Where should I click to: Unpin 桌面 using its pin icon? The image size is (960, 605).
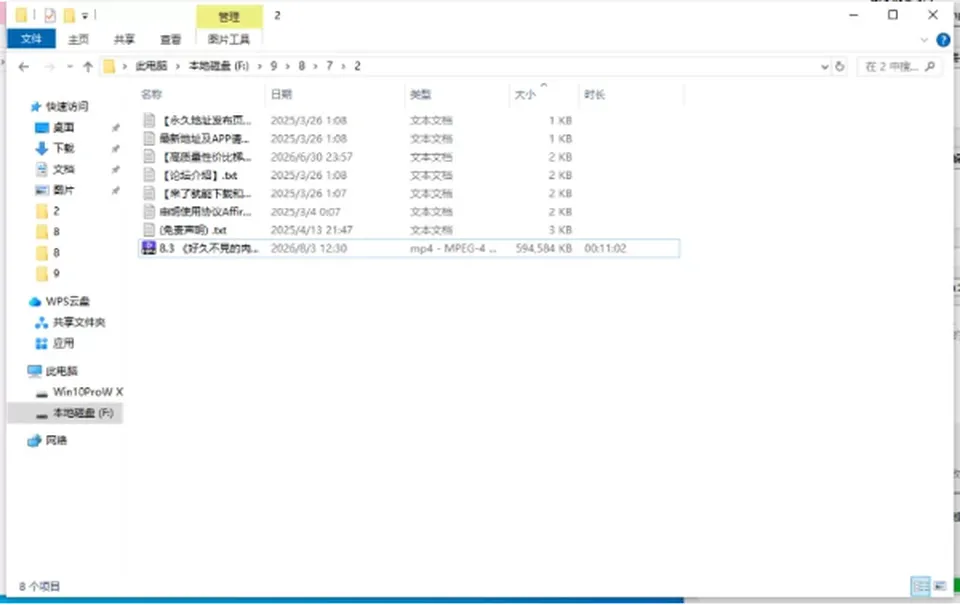pyautogui.click(x=116, y=127)
